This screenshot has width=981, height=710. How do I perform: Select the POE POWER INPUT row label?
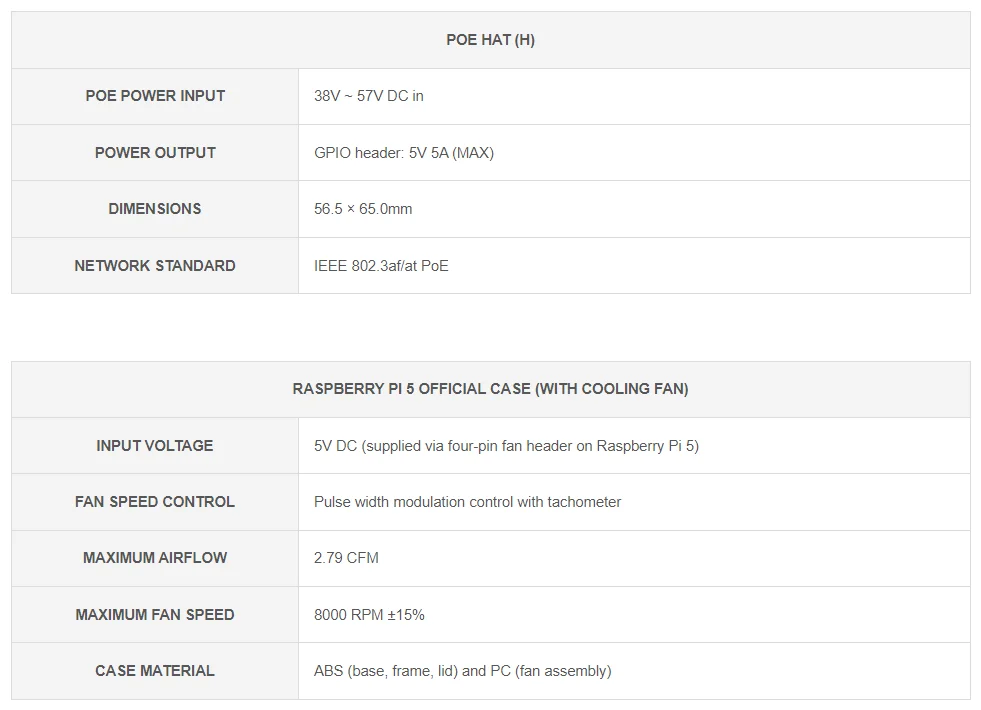(155, 96)
